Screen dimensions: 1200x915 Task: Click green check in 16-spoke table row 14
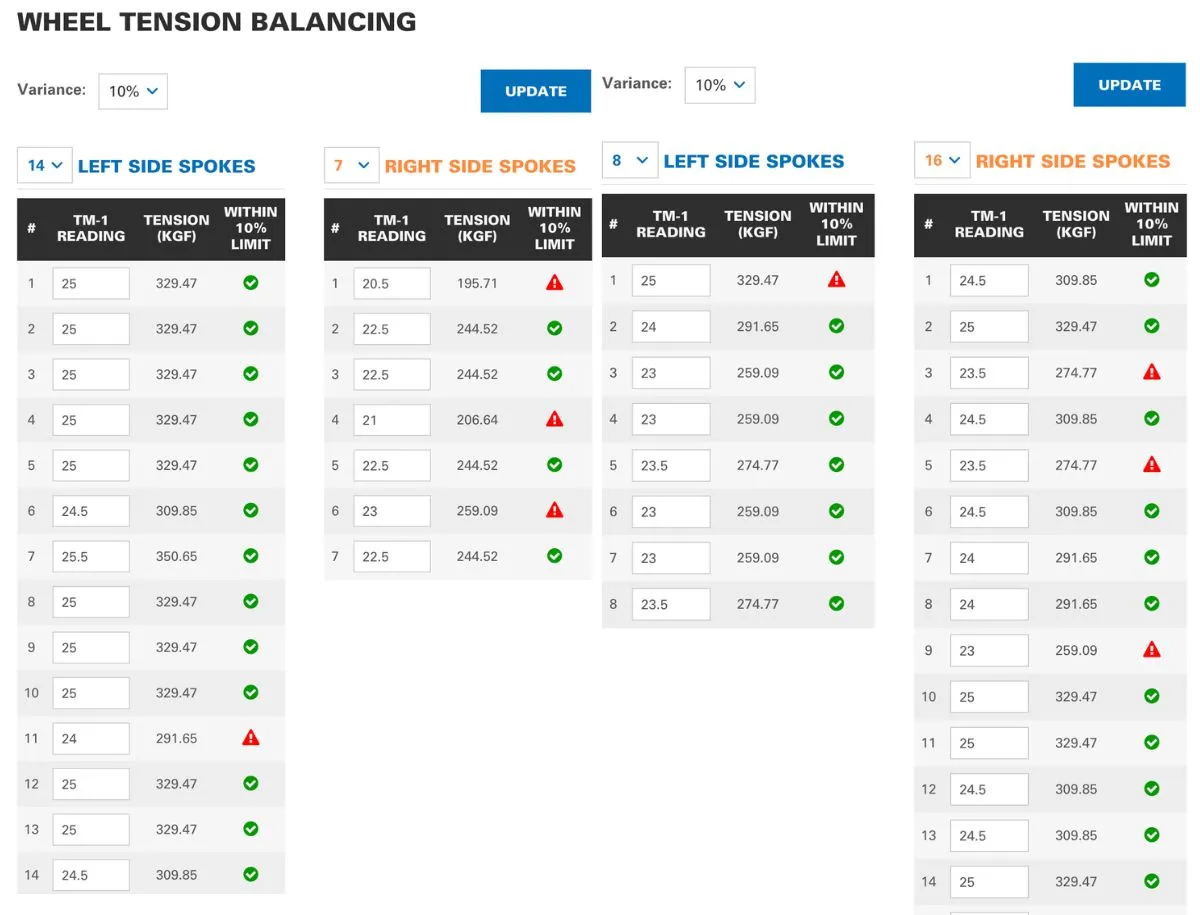(1152, 881)
